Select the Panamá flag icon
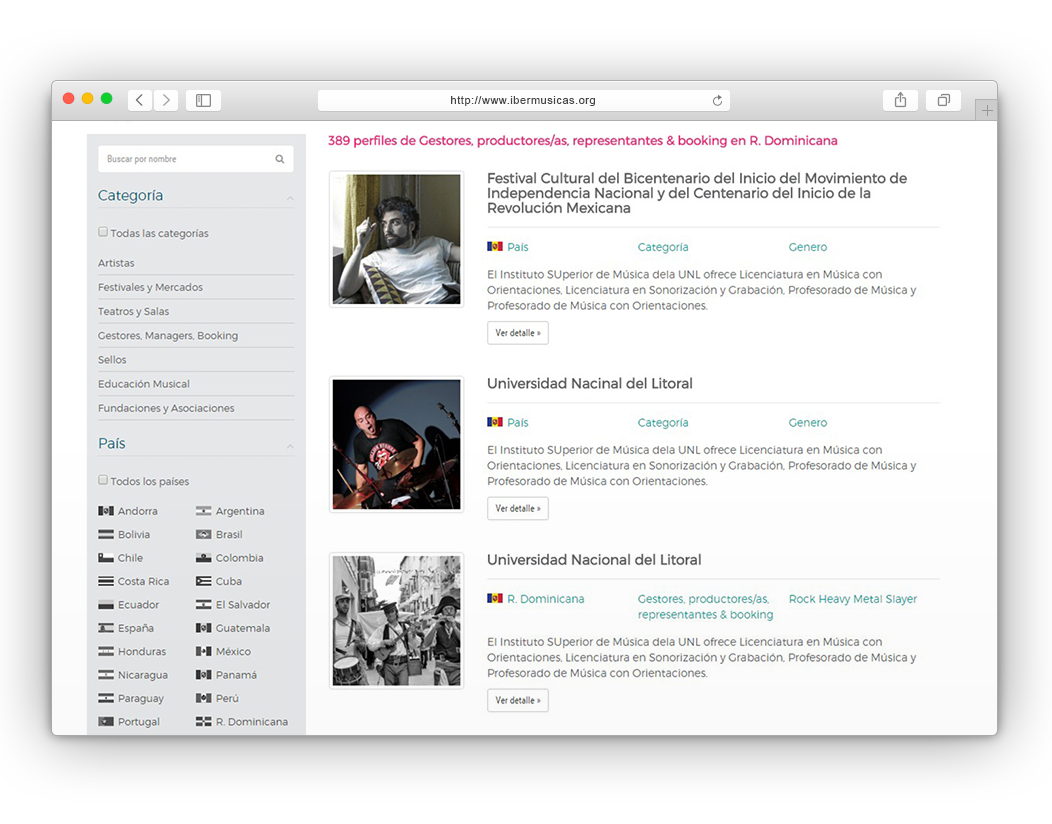This screenshot has height=824, width=1052. [203, 675]
